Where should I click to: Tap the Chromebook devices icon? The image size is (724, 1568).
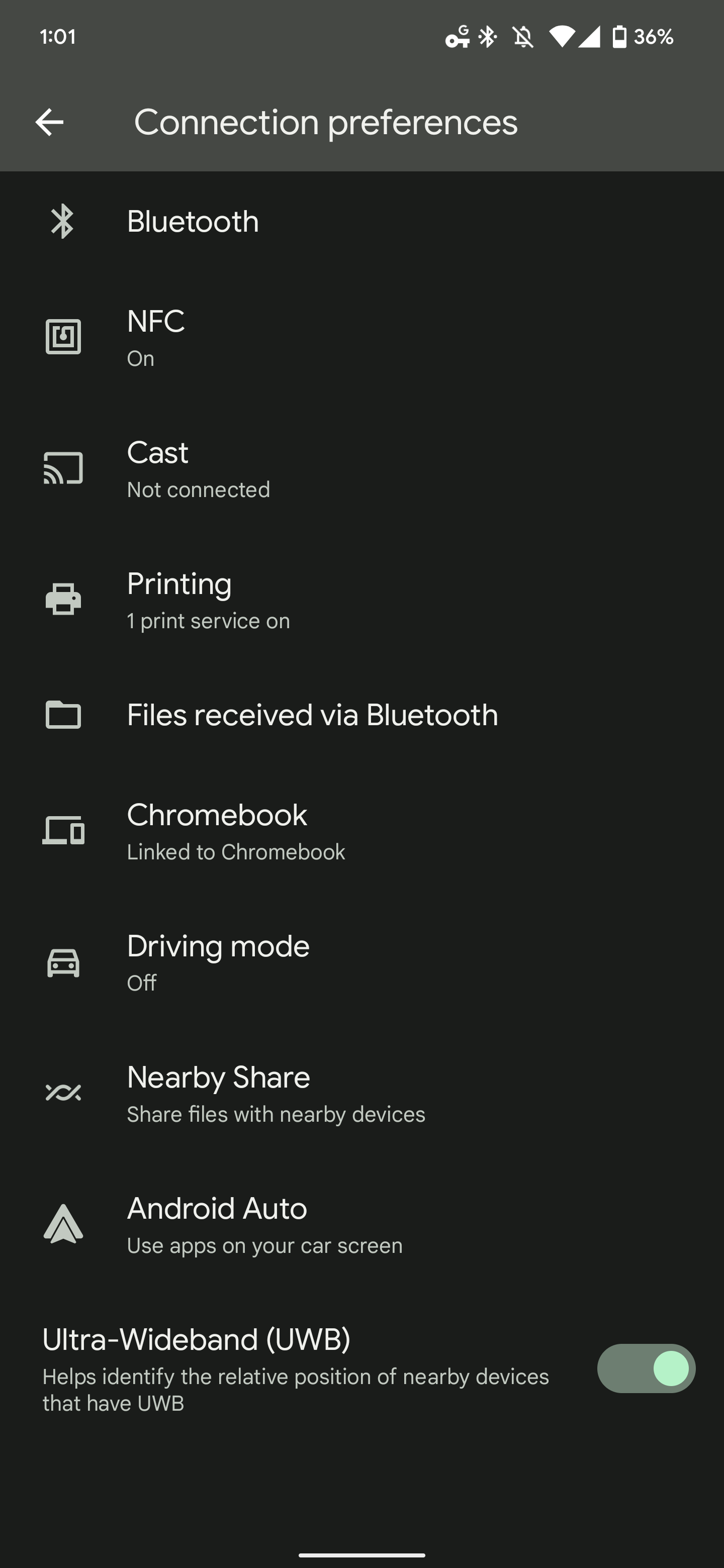63,830
